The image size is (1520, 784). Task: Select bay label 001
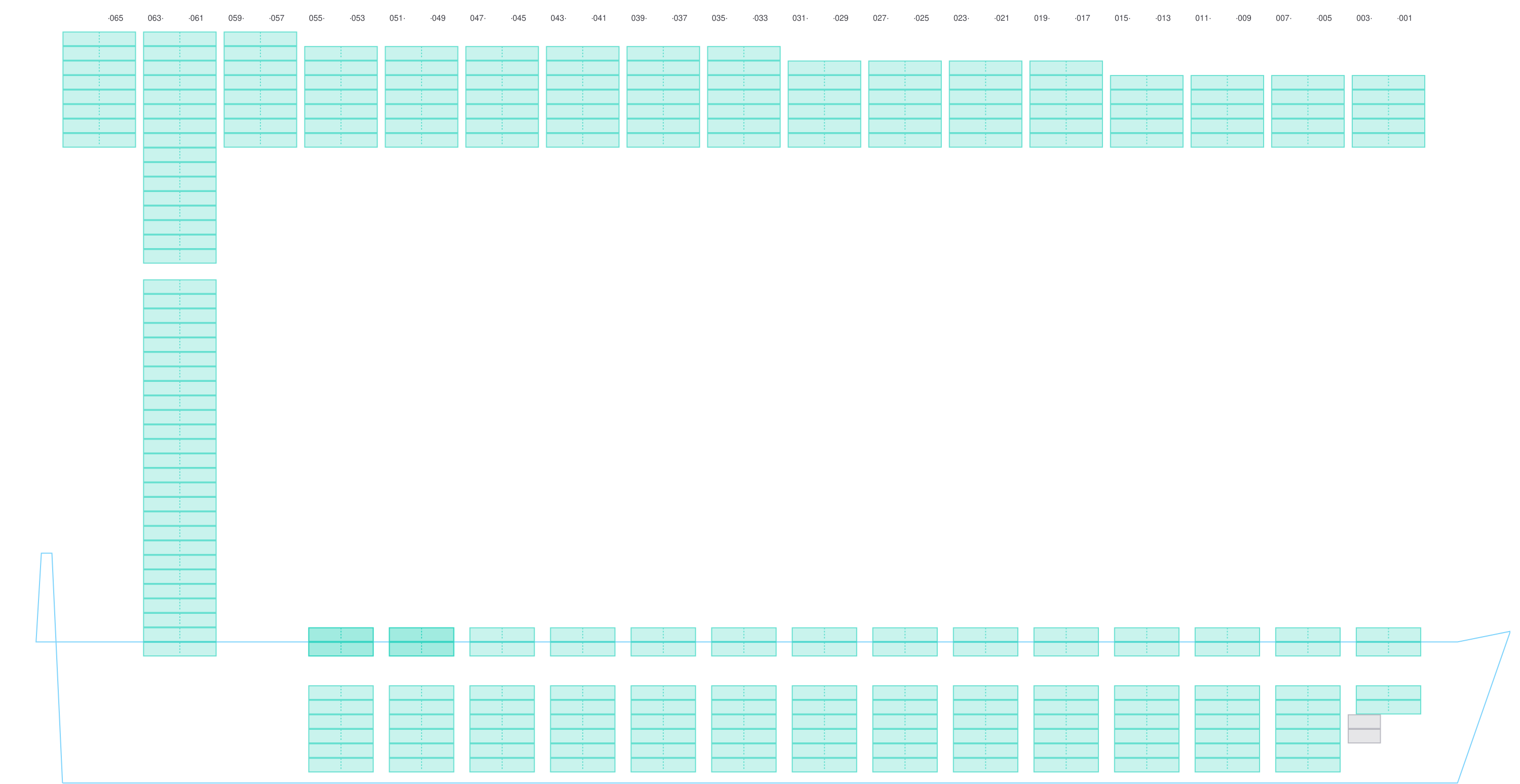(x=1404, y=18)
